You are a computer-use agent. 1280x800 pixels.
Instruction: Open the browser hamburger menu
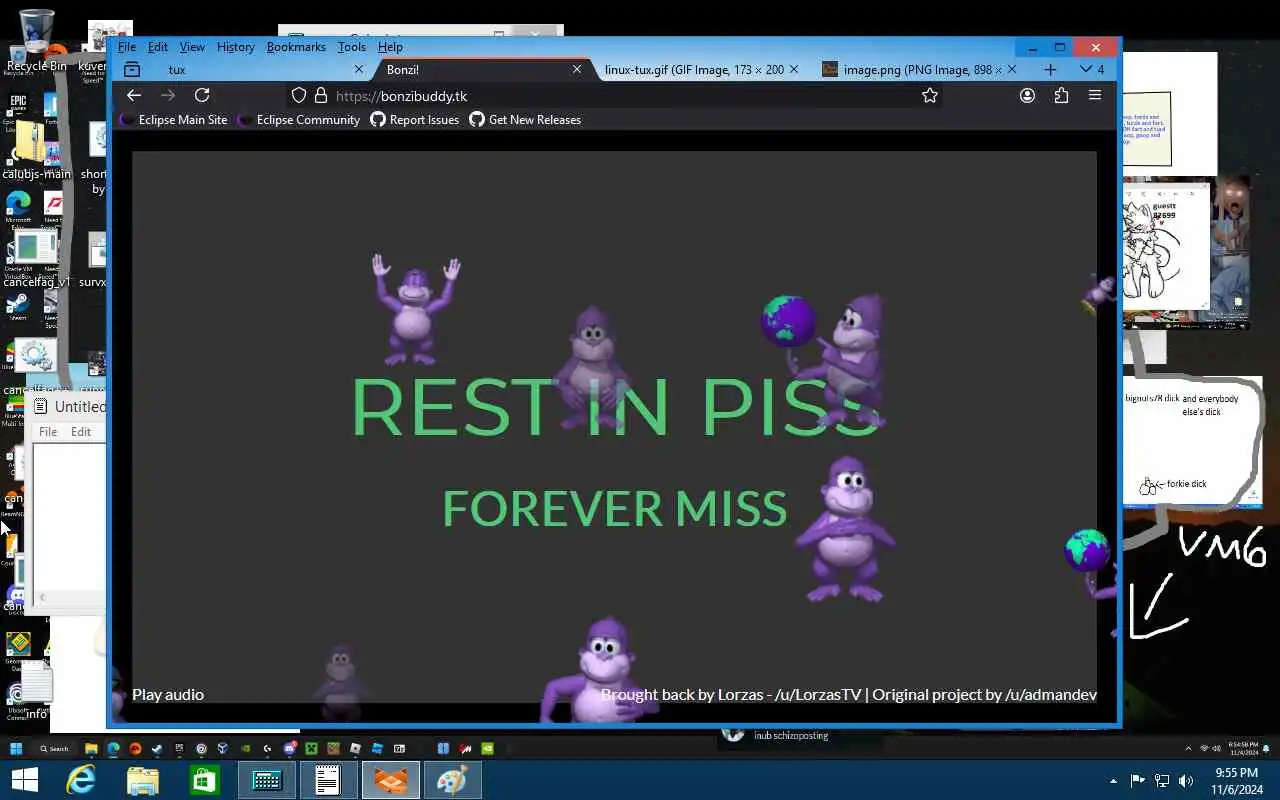click(1095, 96)
